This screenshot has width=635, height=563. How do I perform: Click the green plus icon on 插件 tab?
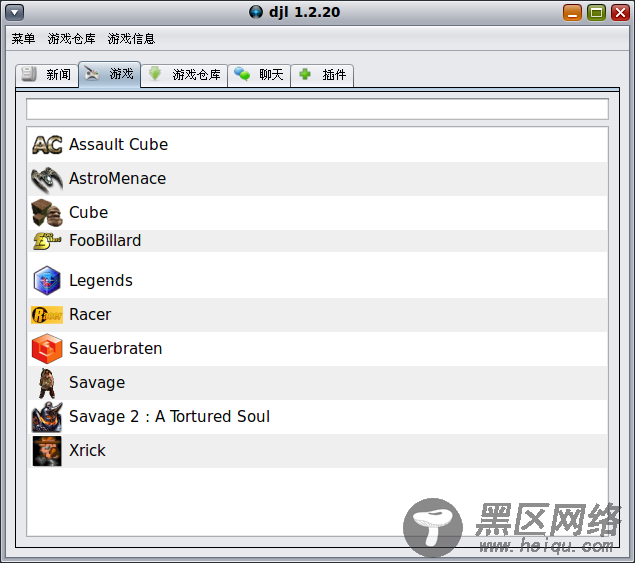[305, 74]
